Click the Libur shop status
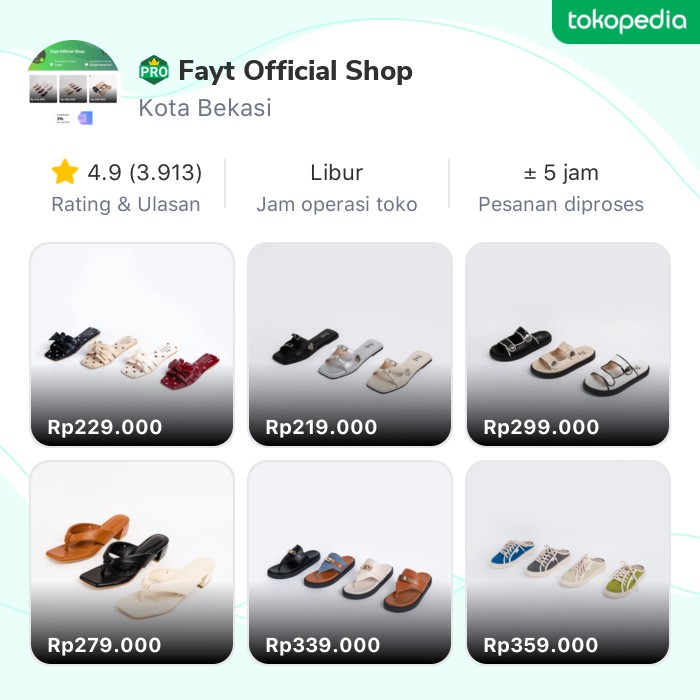 pyautogui.click(x=337, y=173)
